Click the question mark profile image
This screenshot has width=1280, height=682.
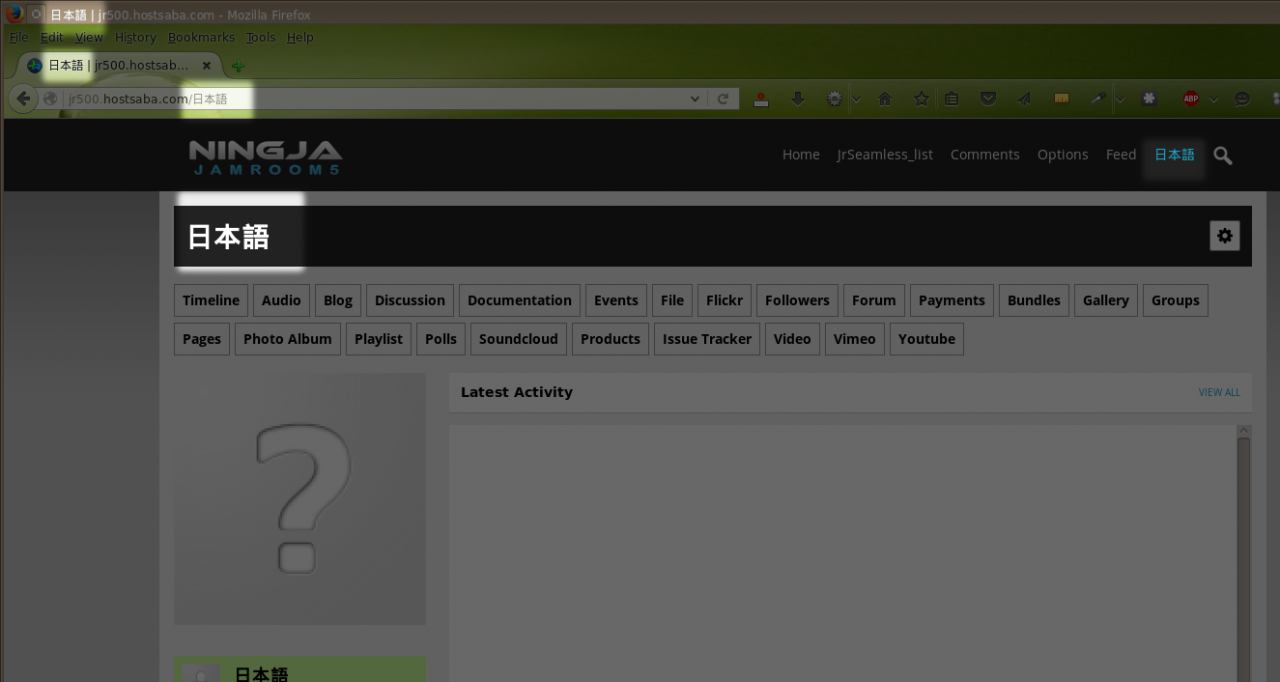click(300, 499)
